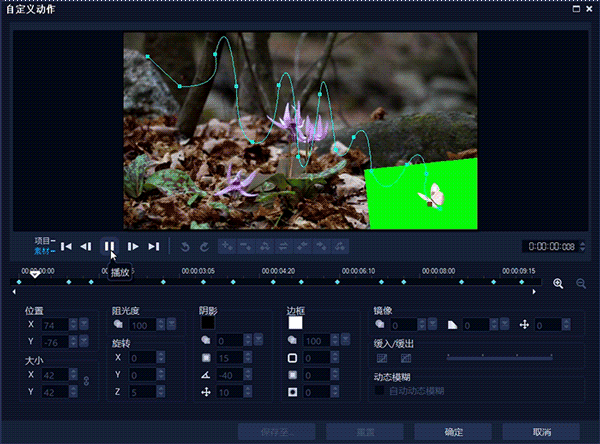Zoom out on the key frame timeline

[581, 284]
